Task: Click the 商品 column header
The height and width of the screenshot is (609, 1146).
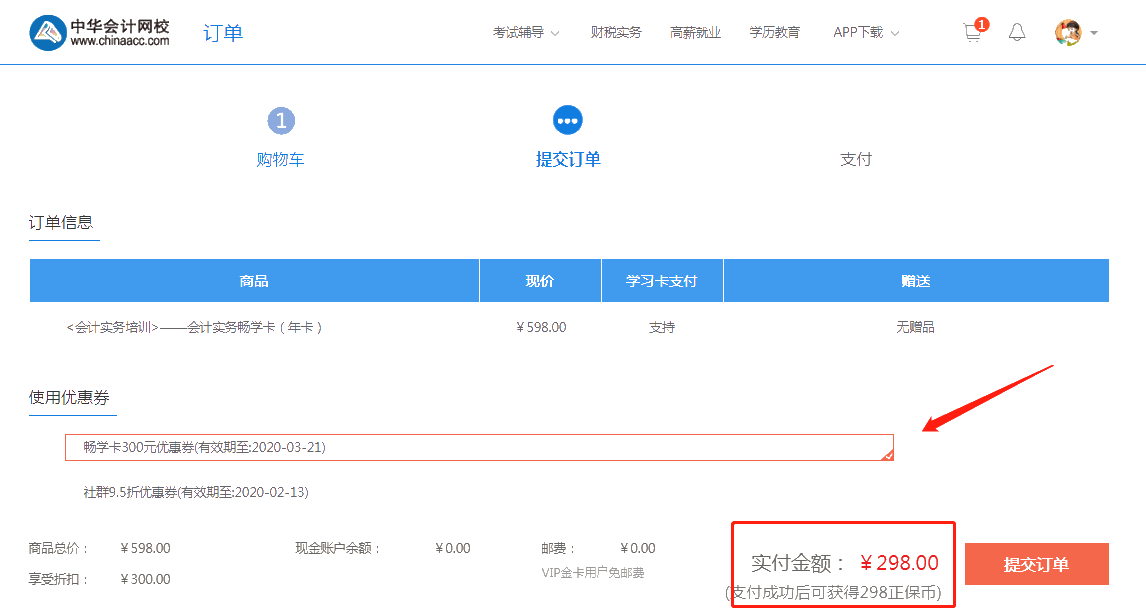Action: [254, 281]
